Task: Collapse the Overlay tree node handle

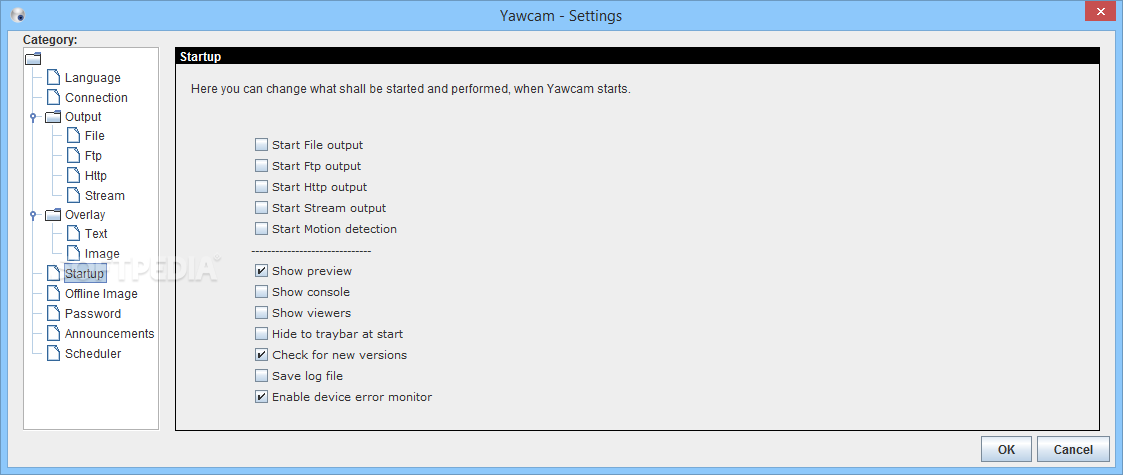Action: [x=33, y=215]
